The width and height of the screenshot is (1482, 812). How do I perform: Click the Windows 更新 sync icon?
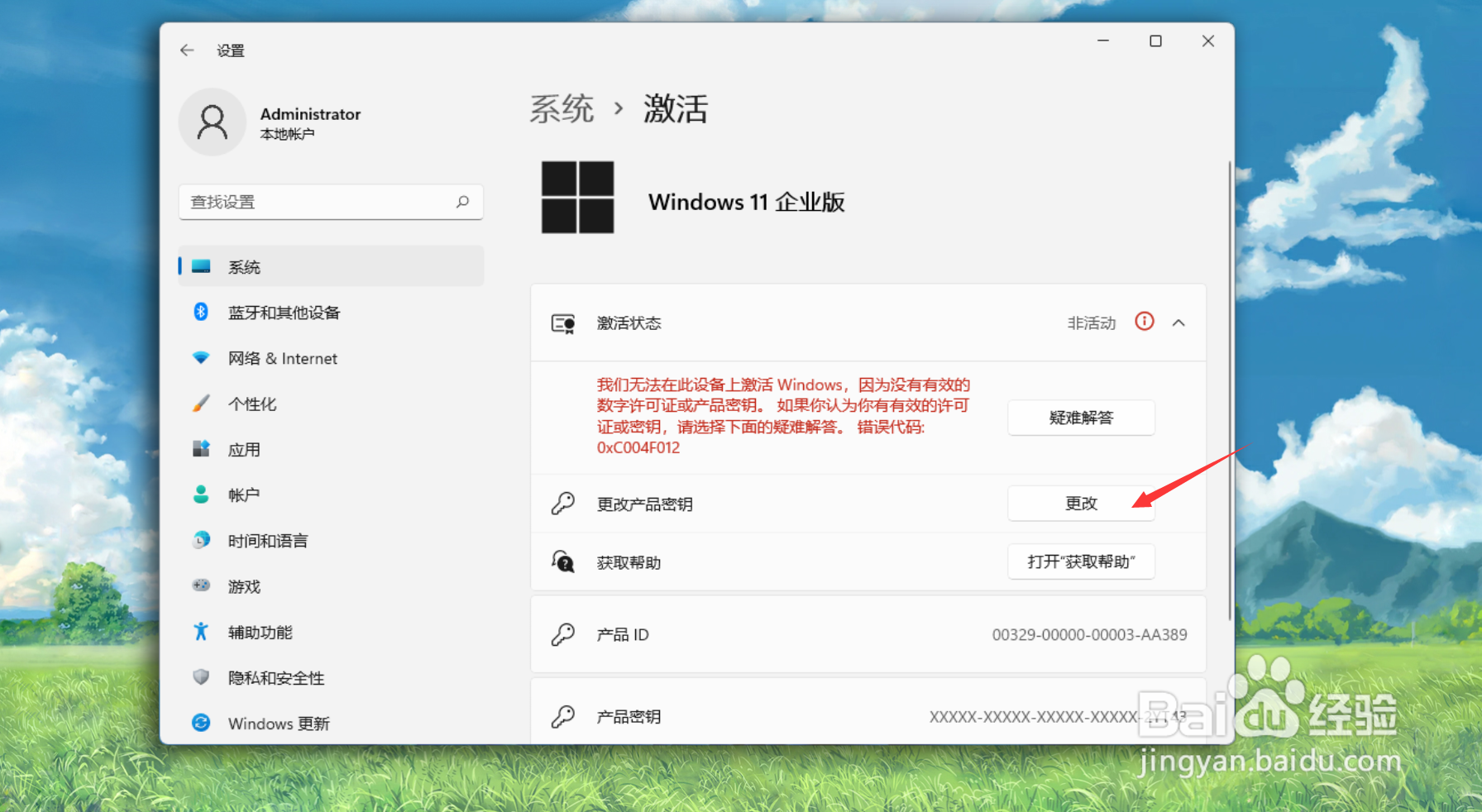pyautogui.click(x=201, y=723)
